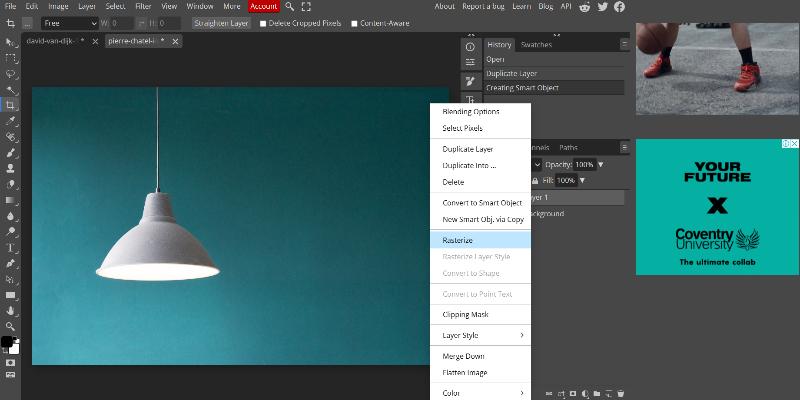Open History panel options menu
The image size is (800, 400).
point(624,45)
